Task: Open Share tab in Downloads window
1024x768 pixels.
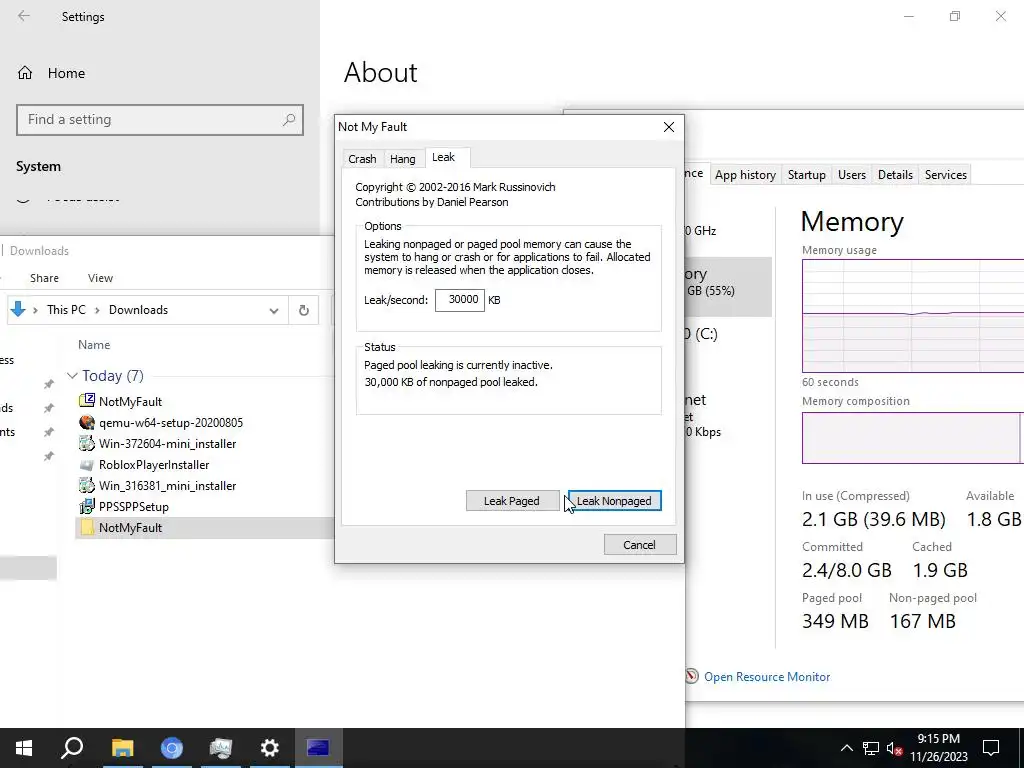Action: tap(44, 278)
